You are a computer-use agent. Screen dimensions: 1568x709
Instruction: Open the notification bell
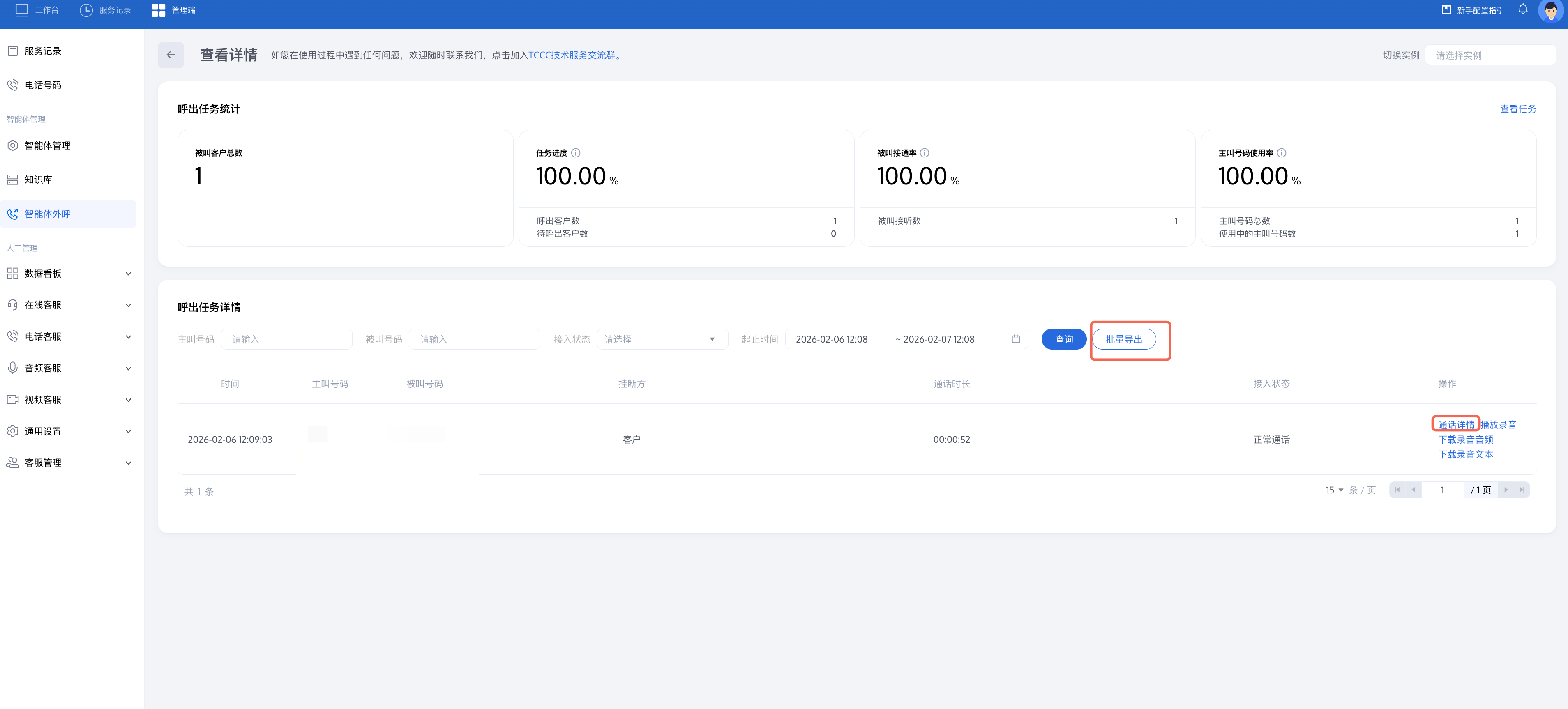1522,9
